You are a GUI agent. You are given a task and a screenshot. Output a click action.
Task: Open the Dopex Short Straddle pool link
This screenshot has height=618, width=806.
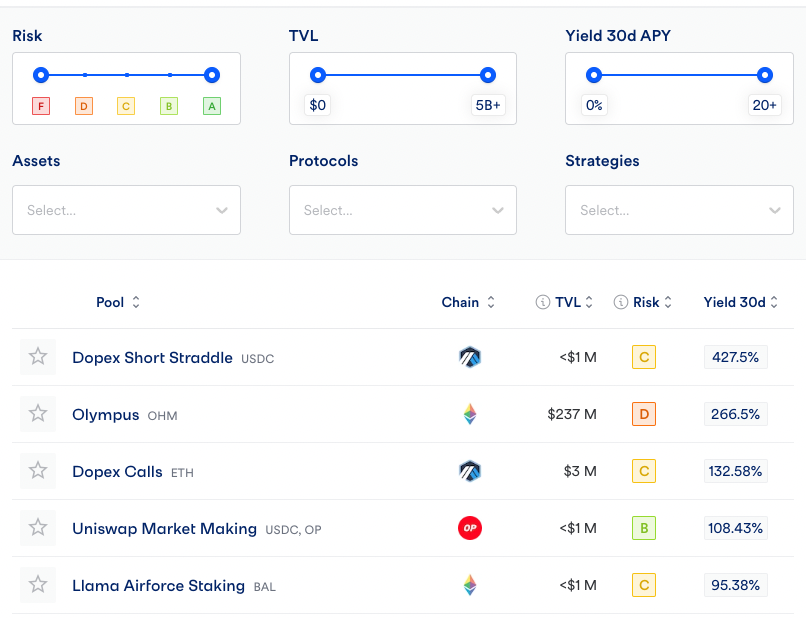click(152, 357)
